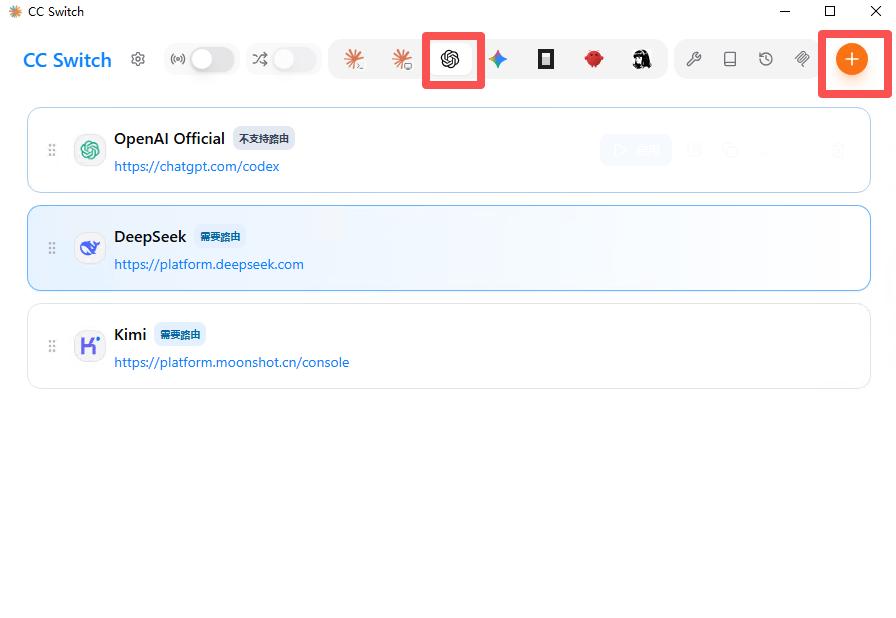Open the chatgpt.com/codex link
Screen dimensions: 896x618
(x=197, y=167)
